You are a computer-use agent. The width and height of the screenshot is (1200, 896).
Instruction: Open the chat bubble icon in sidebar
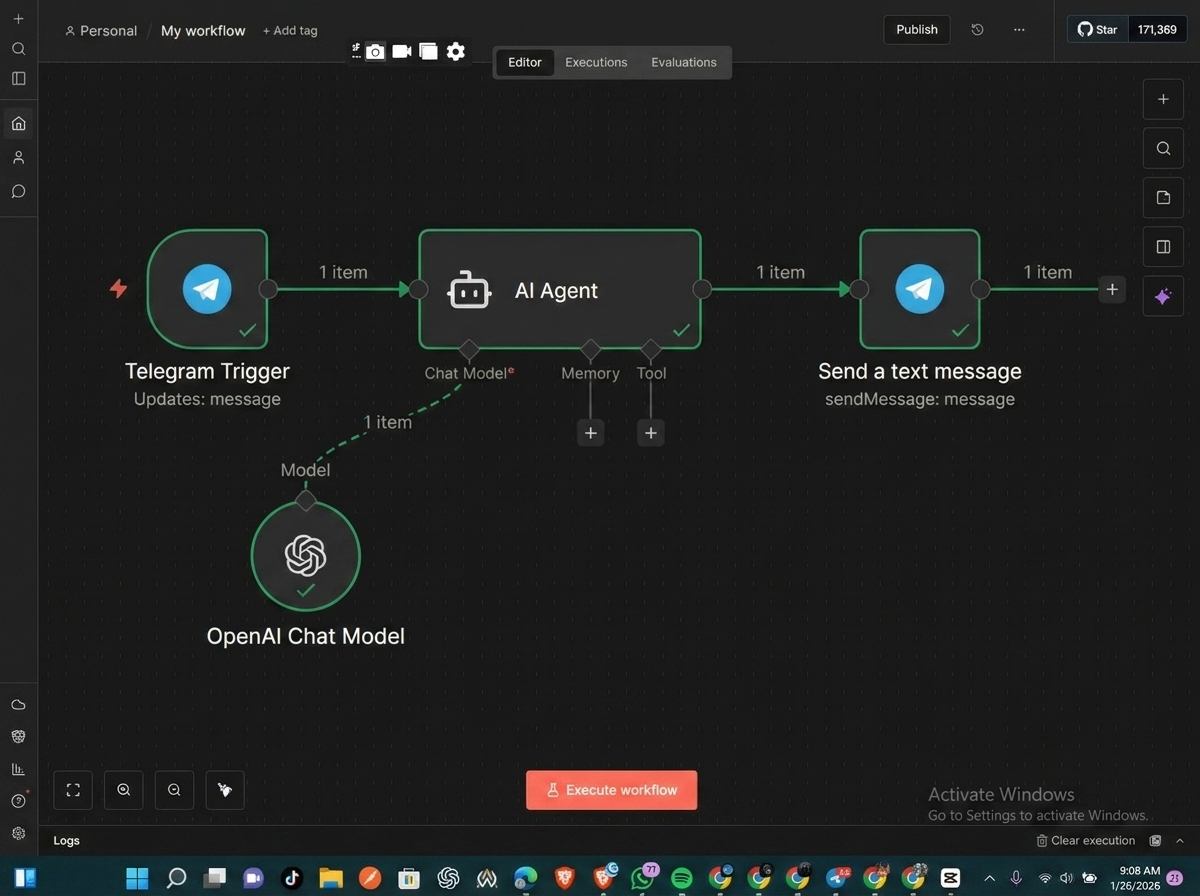coord(18,191)
